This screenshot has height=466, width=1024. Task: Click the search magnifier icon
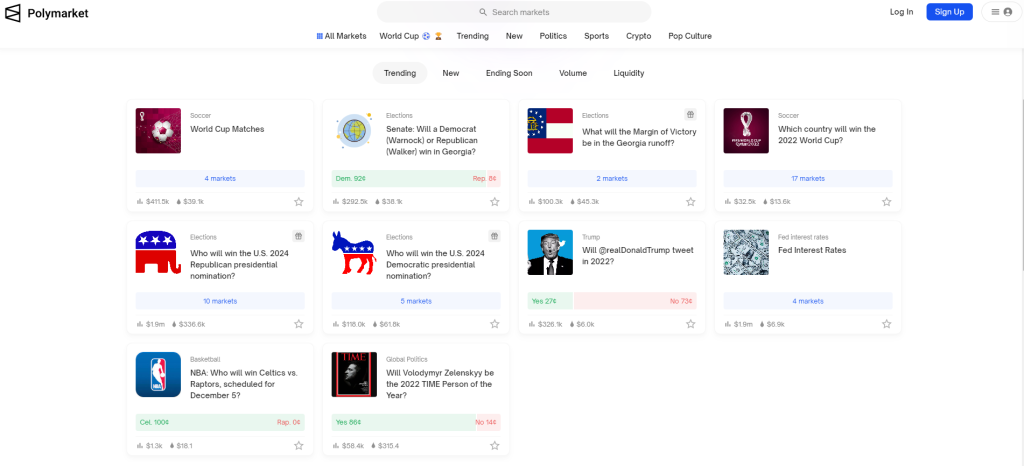tap(483, 12)
